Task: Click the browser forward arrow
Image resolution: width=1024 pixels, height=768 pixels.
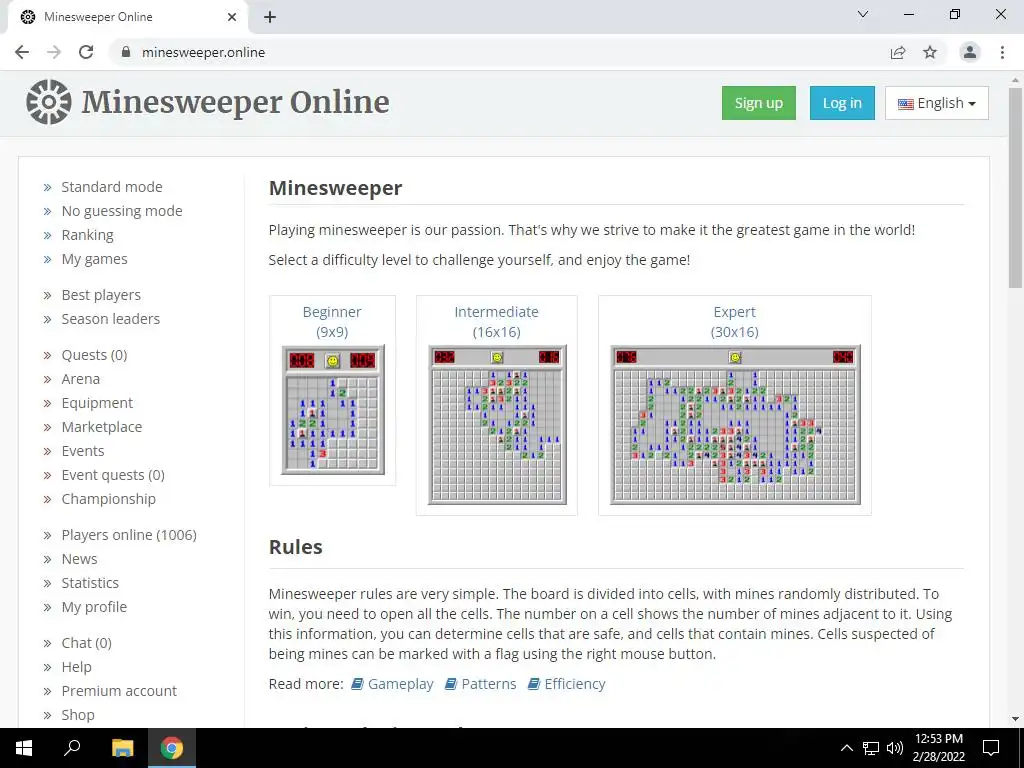Action: tap(54, 52)
